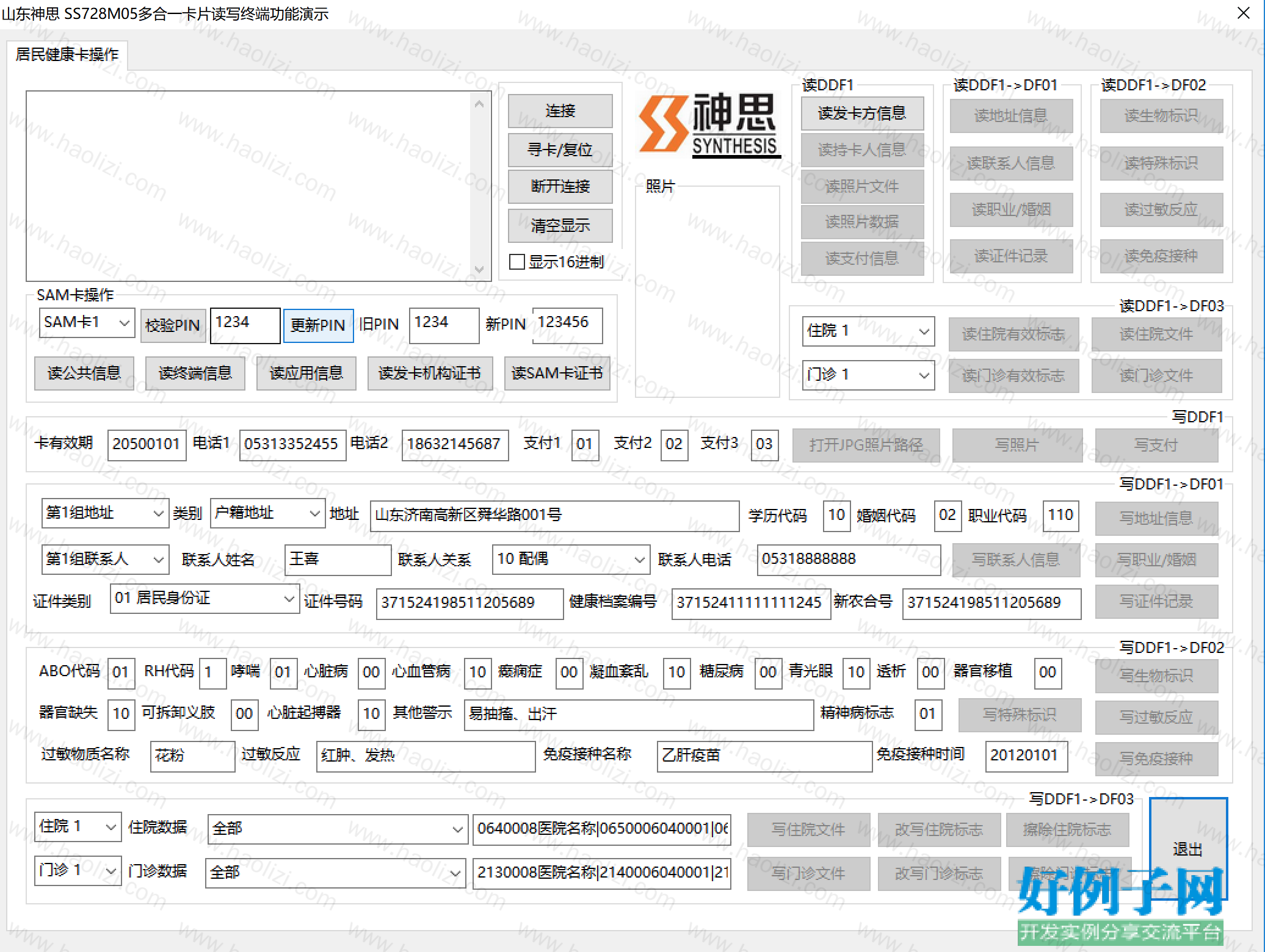1265x952 pixels.
Task: Close the window with the X button
Action: pos(1243,13)
